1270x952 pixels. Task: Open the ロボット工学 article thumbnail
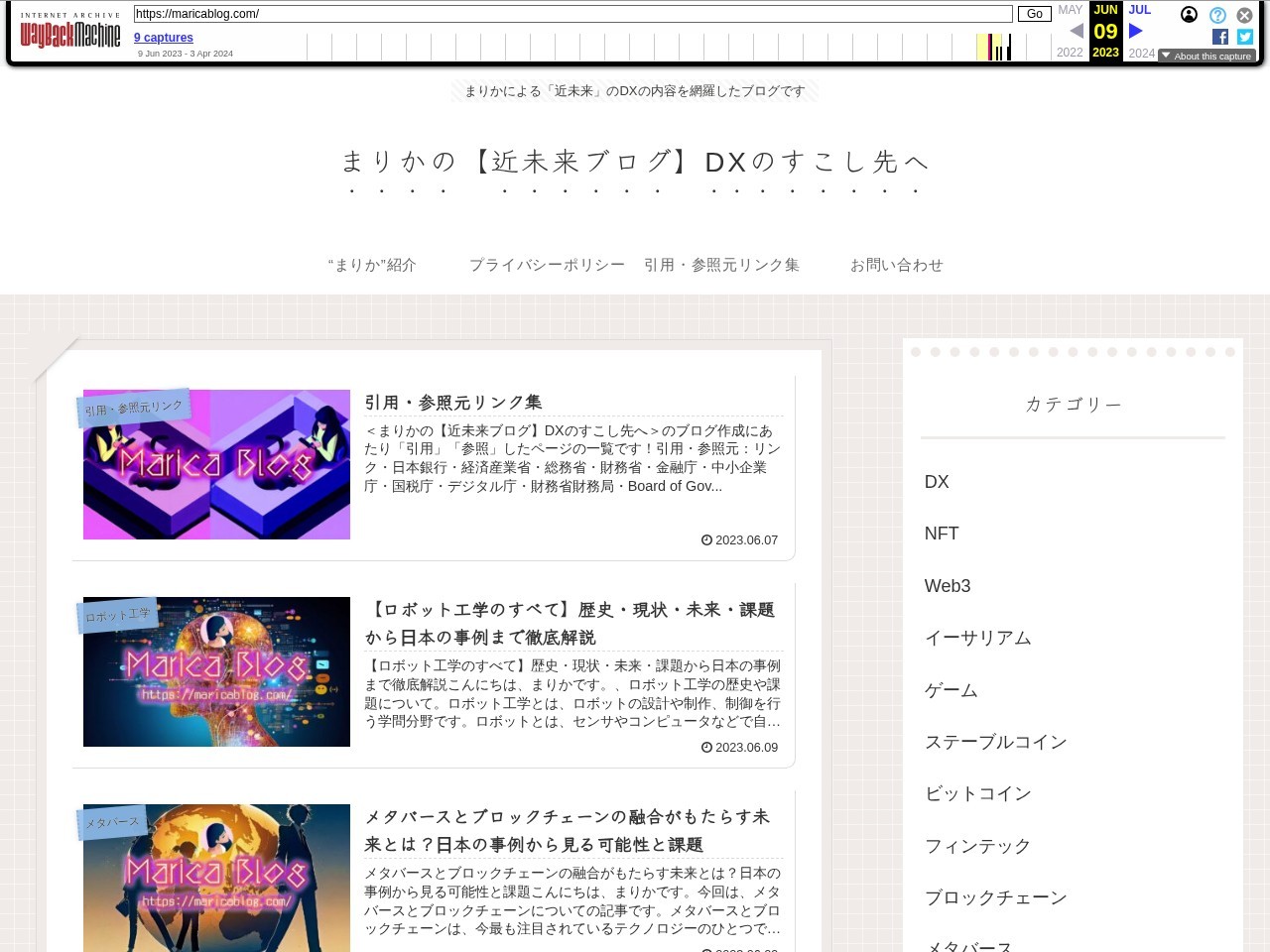pyautogui.click(x=216, y=671)
